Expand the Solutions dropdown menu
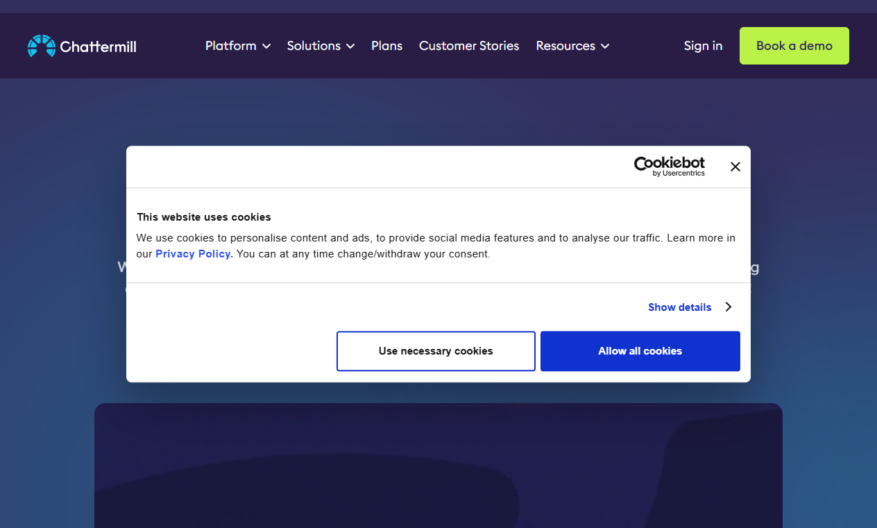Screen dimensions: 877x528 pos(320,46)
